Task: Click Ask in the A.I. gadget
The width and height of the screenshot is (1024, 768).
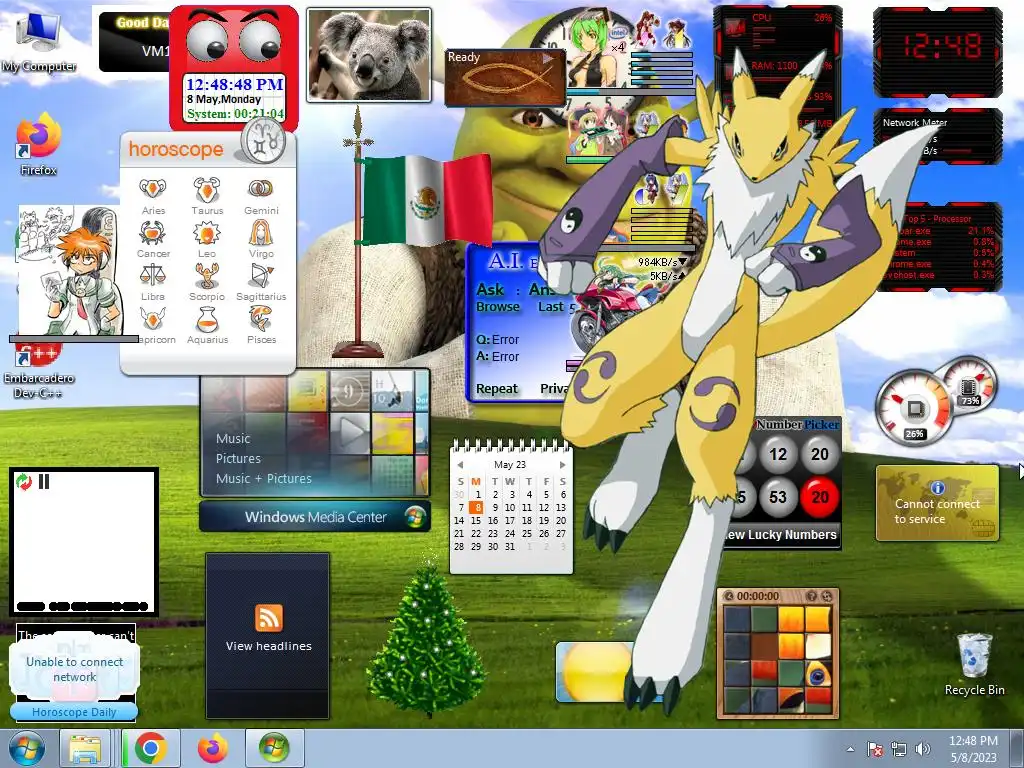Action: [x=490, y=289]
